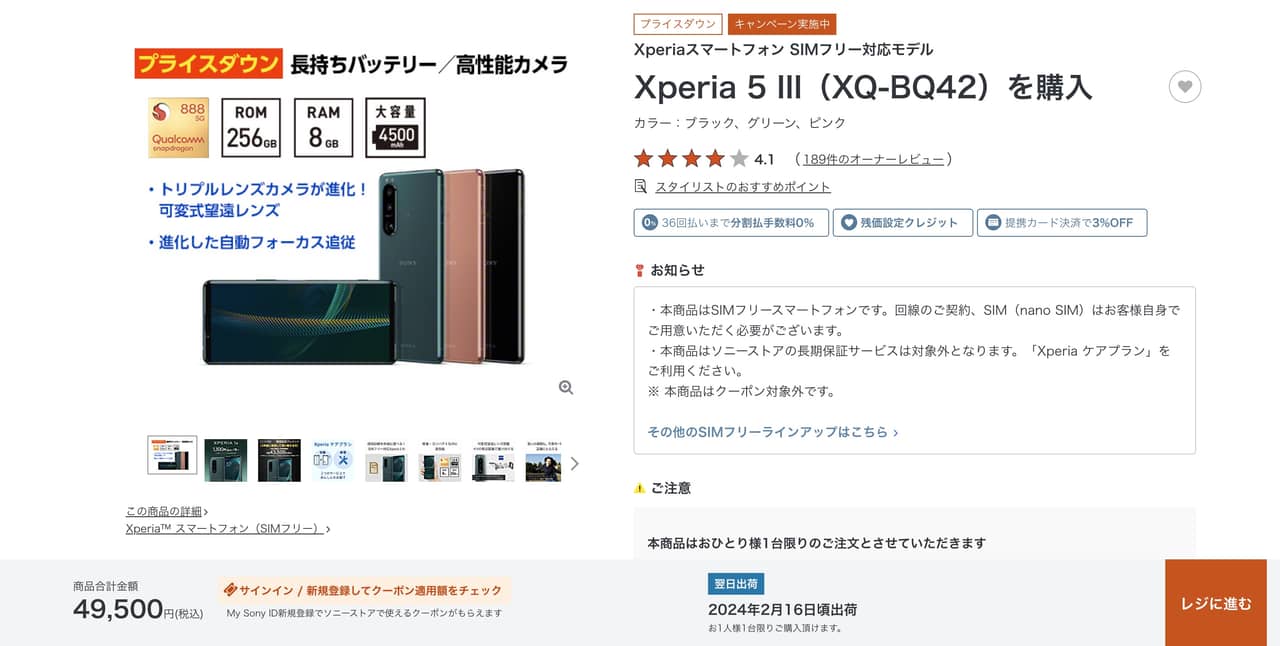Select the Xperia ケアプラン thumbnail
The height and width of the screenshot is (646, 1280).
click(332, 460)
